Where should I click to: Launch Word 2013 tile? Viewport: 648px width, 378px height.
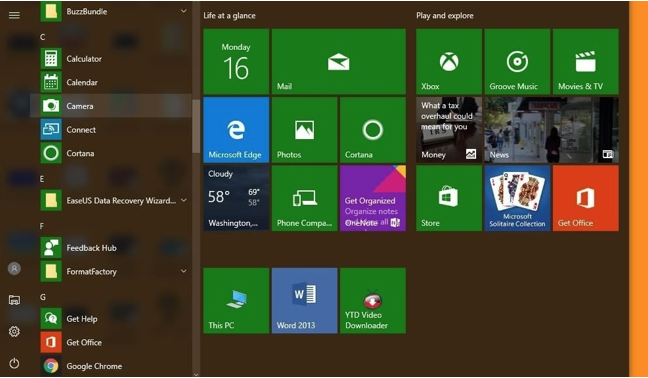click(x=305, y=300)
